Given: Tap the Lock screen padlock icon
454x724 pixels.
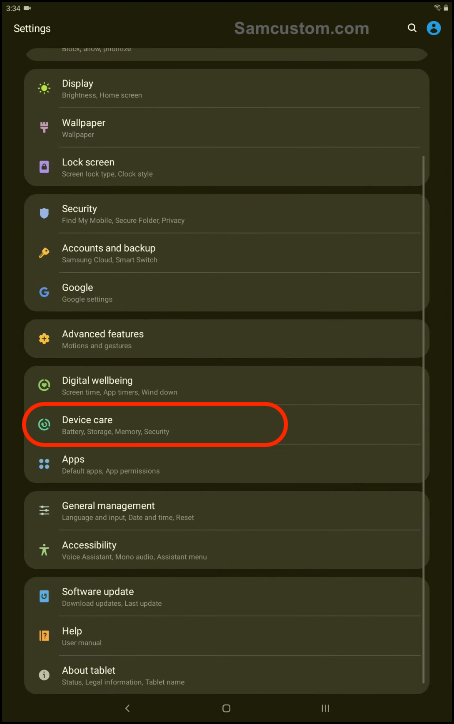Looking at the screenshot, I should click(x=44, y=167).
